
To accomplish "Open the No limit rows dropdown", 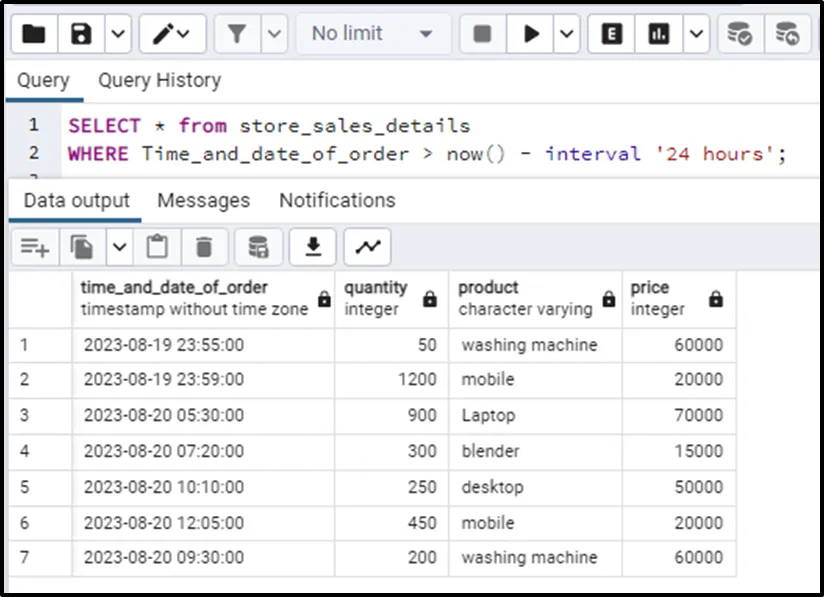I will (372, 34).
